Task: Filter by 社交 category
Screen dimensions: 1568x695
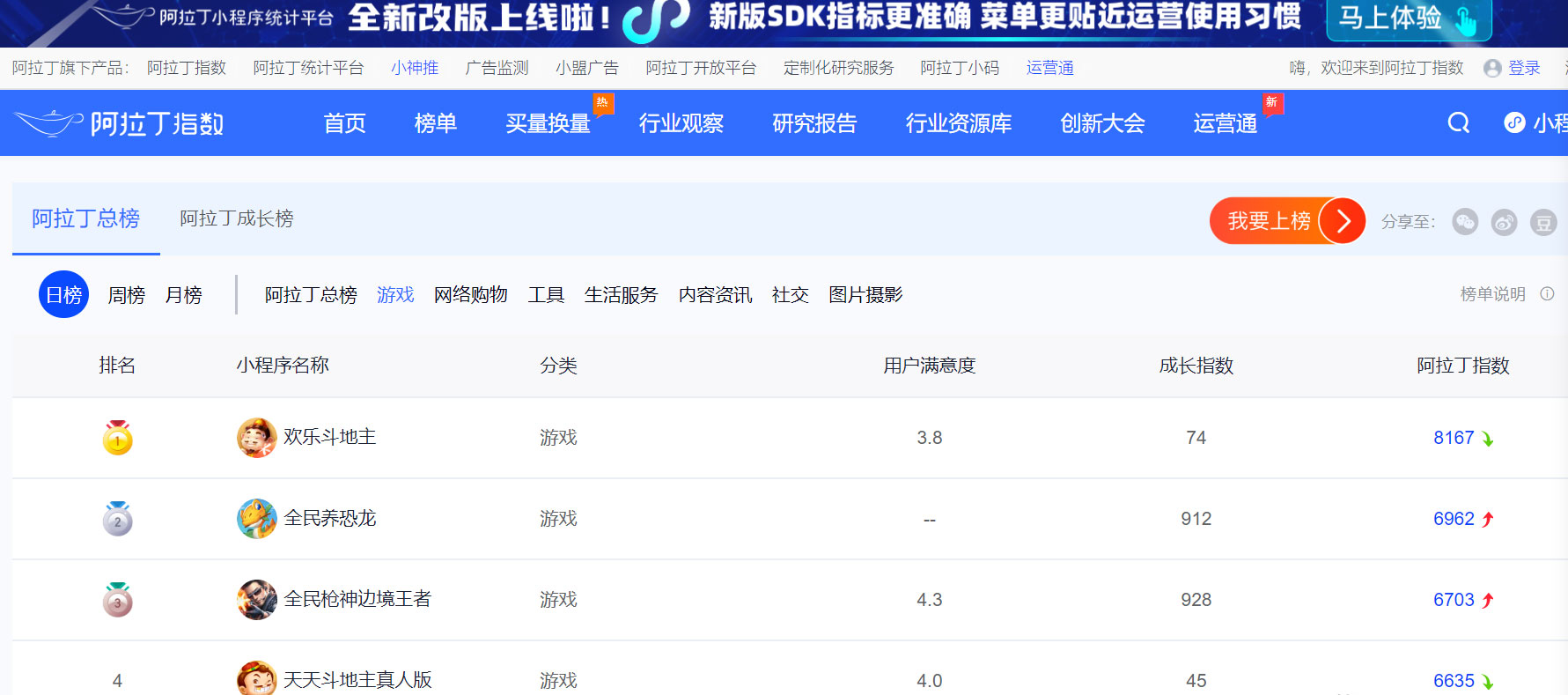Action: (x=791, y=295)
